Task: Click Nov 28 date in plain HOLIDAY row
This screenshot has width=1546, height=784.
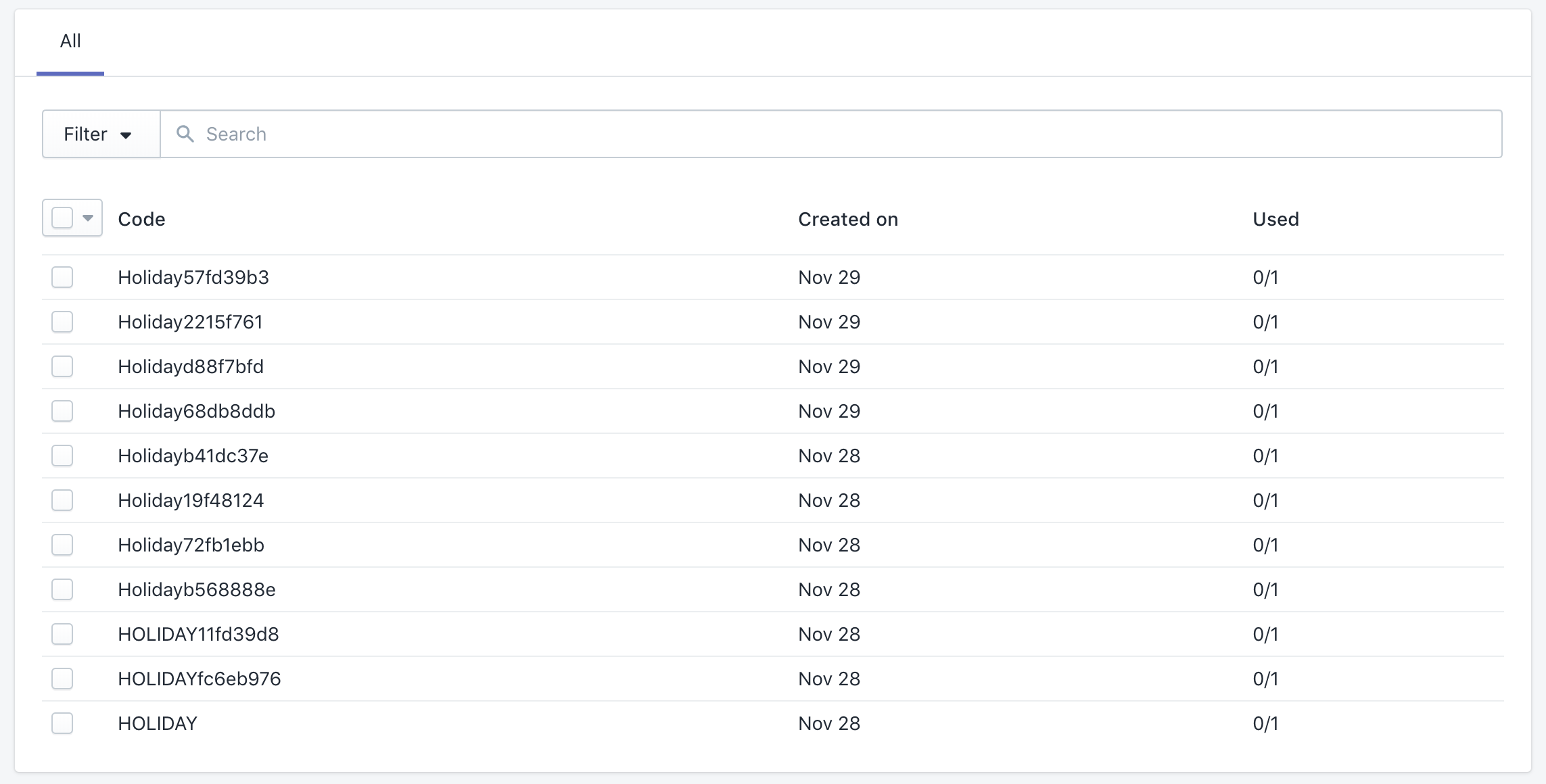Action: 829,723
